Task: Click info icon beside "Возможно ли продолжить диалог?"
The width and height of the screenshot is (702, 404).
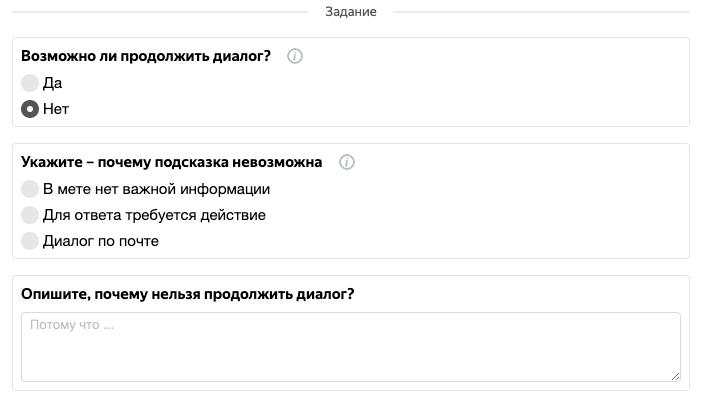Action: click(x=295, y=56)
